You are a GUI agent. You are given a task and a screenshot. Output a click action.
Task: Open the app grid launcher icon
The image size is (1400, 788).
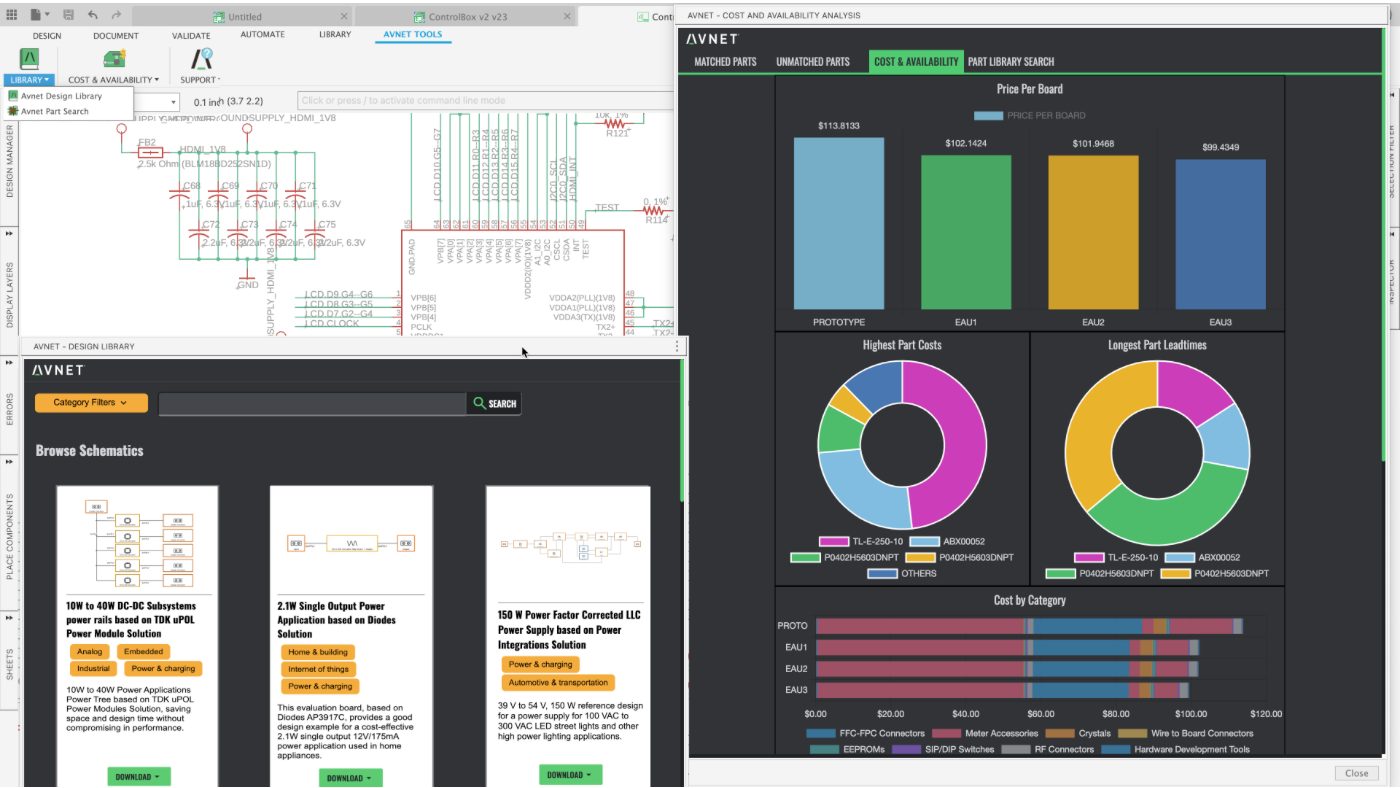[x=12, y=15]
